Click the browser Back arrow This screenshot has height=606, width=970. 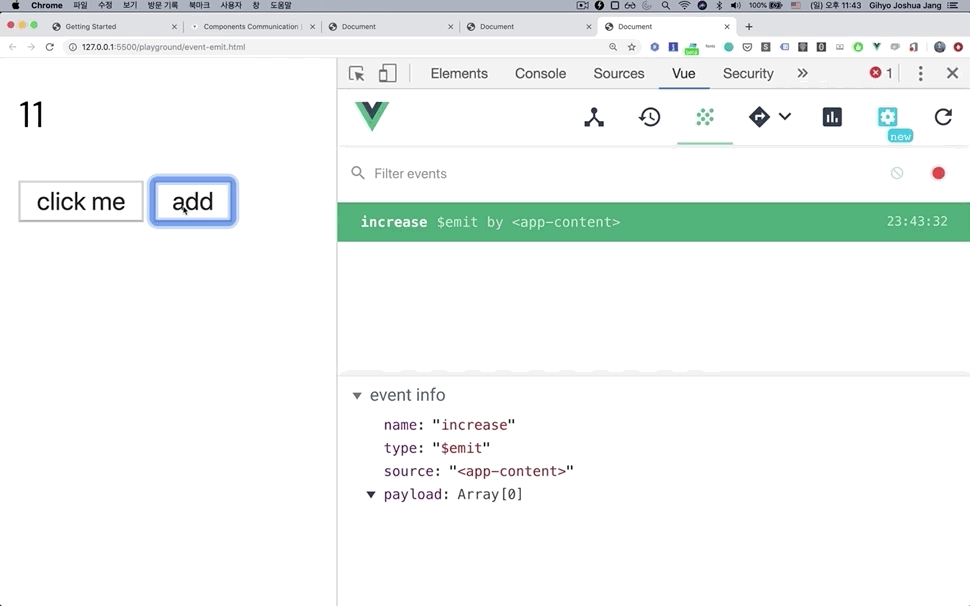[12, 47]
